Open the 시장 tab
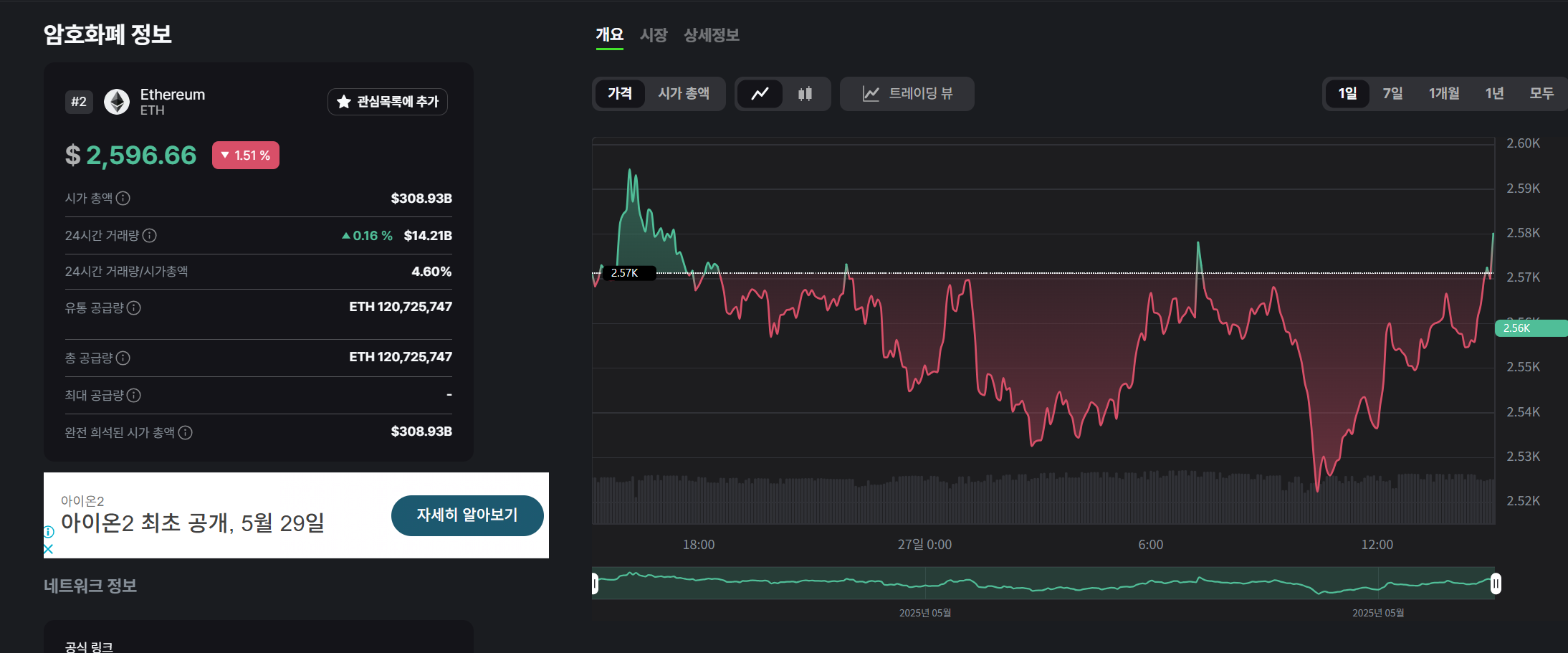The image size is (1568, 653). click(x=654, y=34)
